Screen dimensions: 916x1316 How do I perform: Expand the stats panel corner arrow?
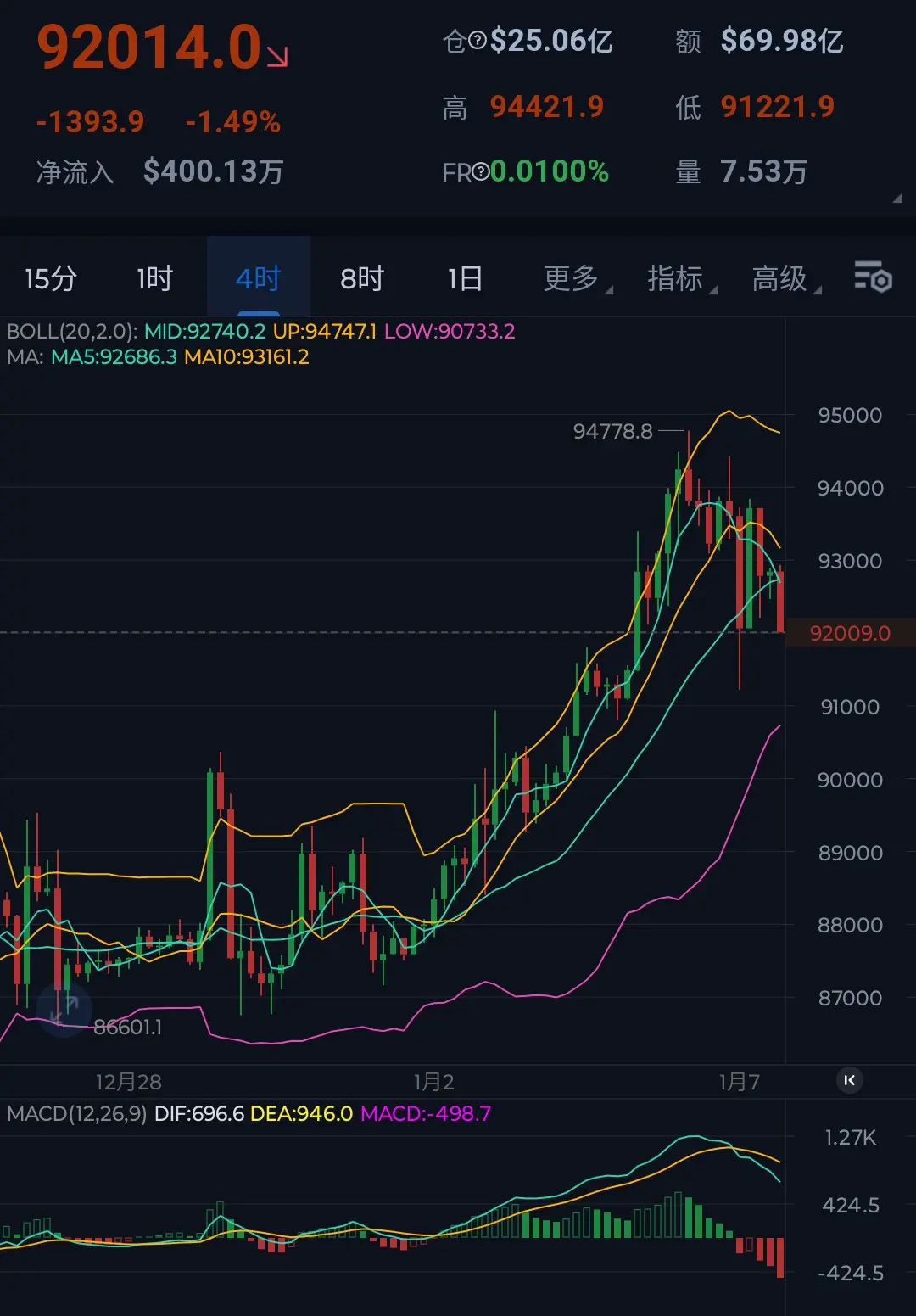[896, 199]
